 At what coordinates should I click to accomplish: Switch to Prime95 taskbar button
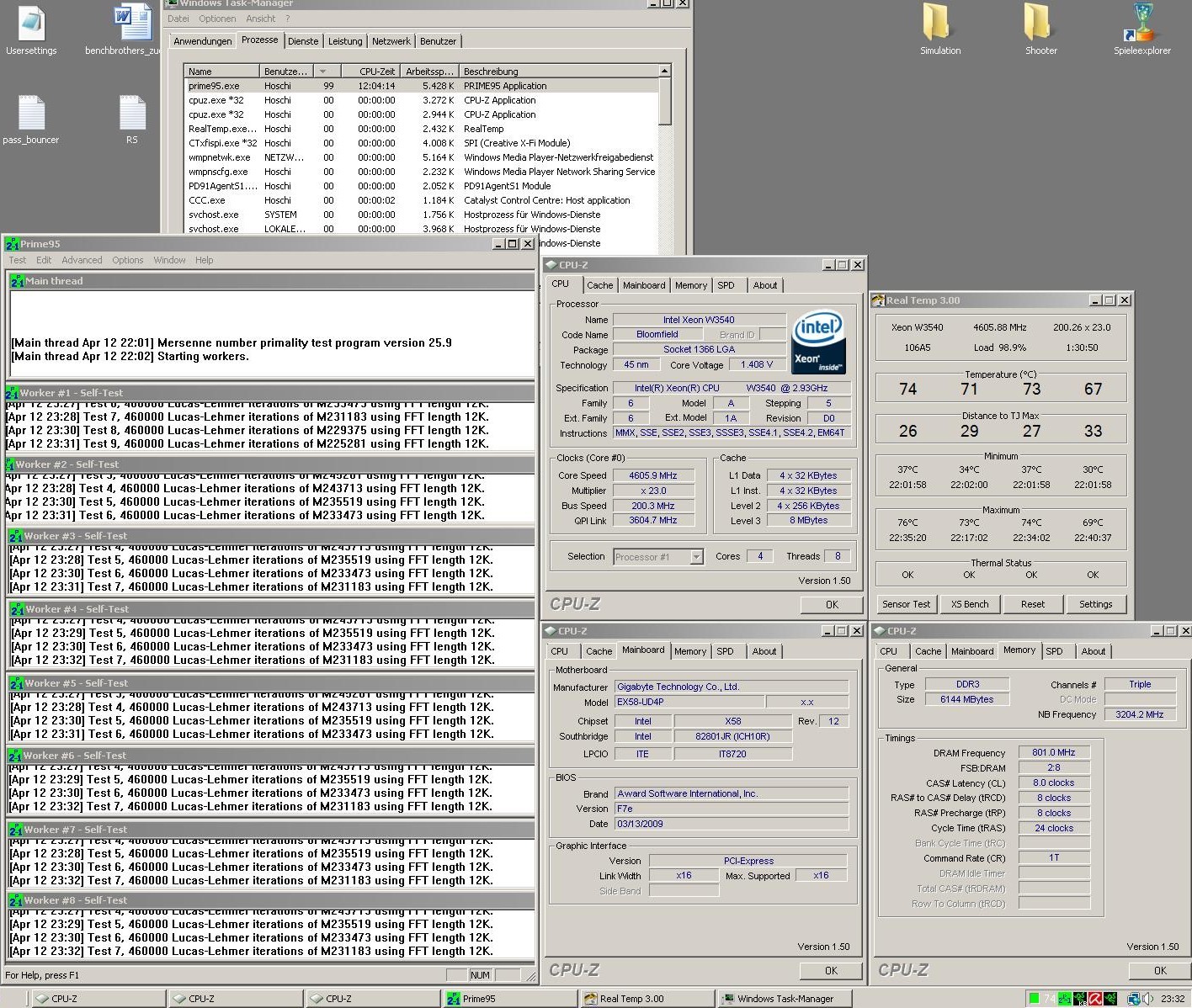tap(509, 999)
